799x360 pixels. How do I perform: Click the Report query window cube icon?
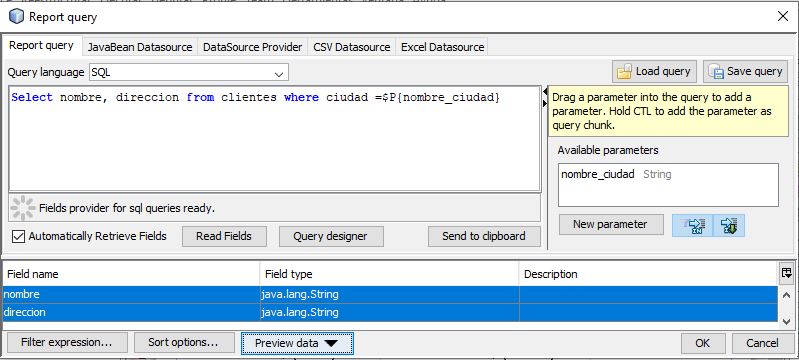16,17
